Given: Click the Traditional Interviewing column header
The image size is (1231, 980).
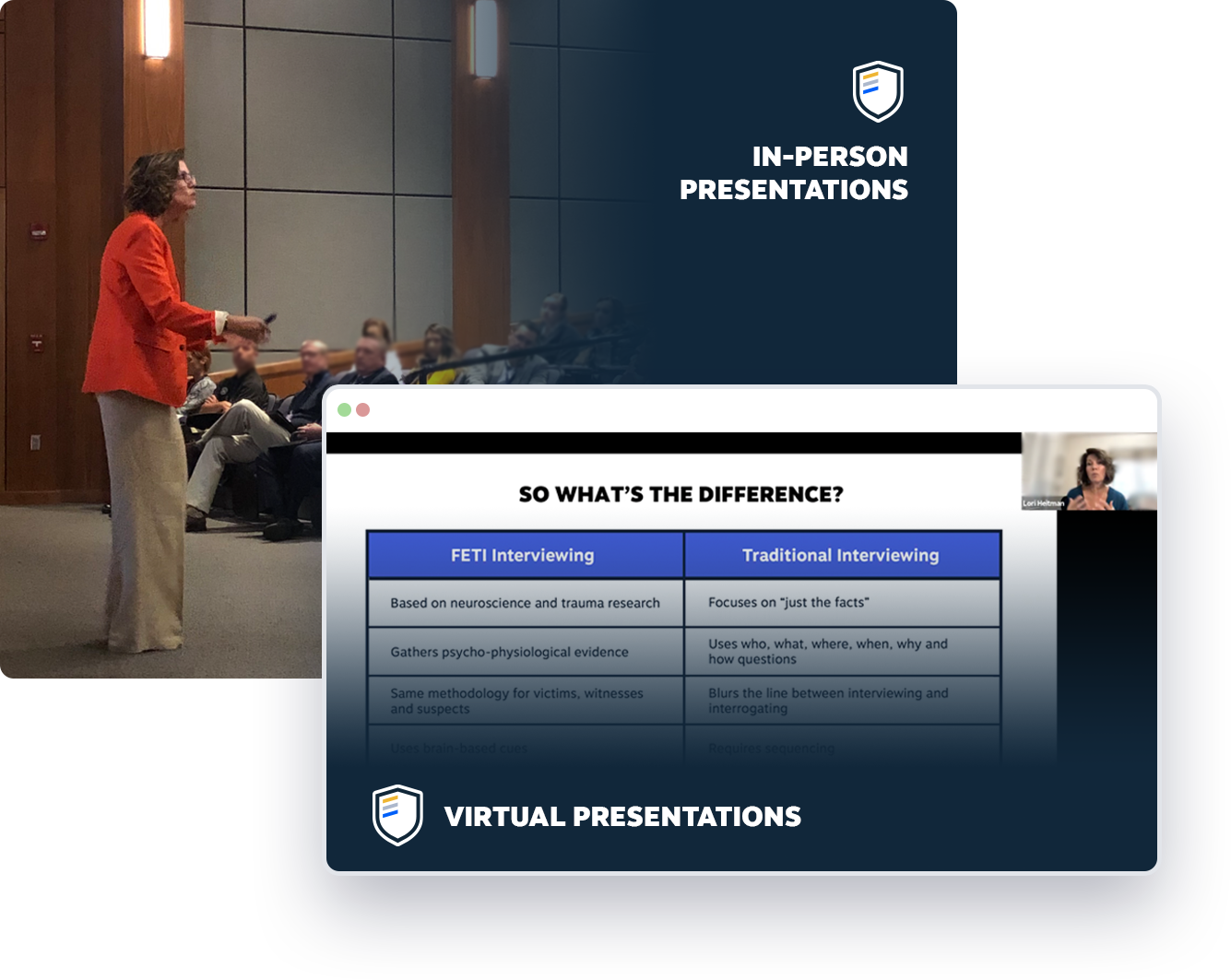Looking at the screenshot, I should point(841,555).
